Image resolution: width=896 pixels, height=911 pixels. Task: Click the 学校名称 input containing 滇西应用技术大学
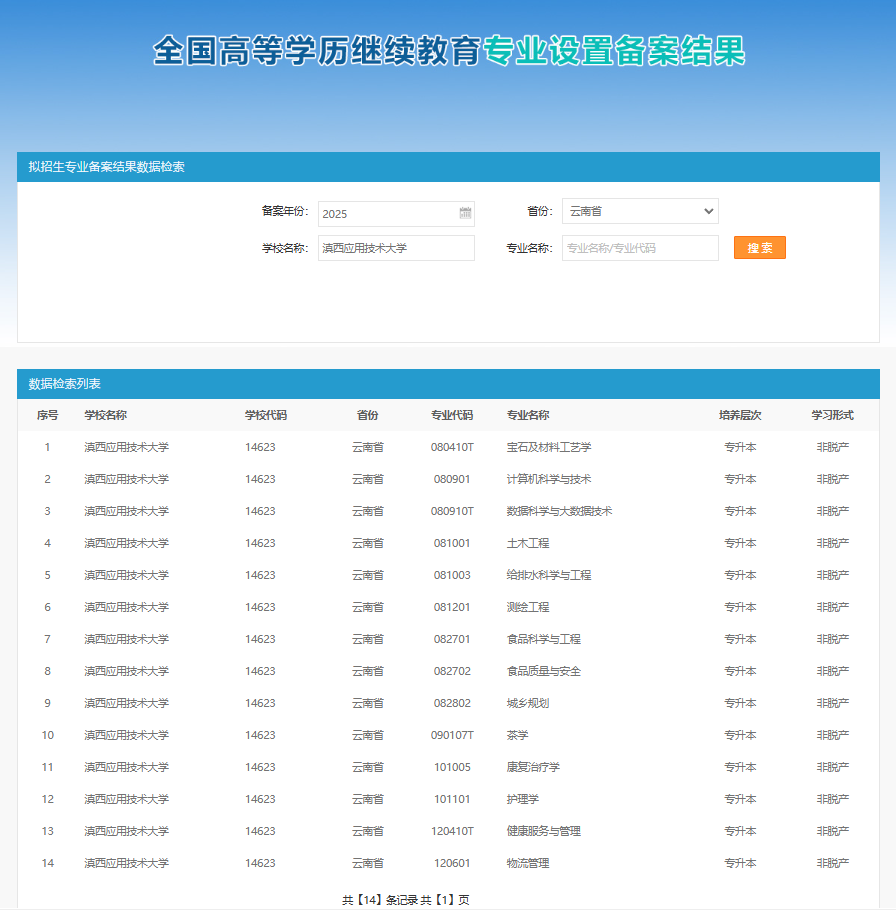tap(396, 248)
